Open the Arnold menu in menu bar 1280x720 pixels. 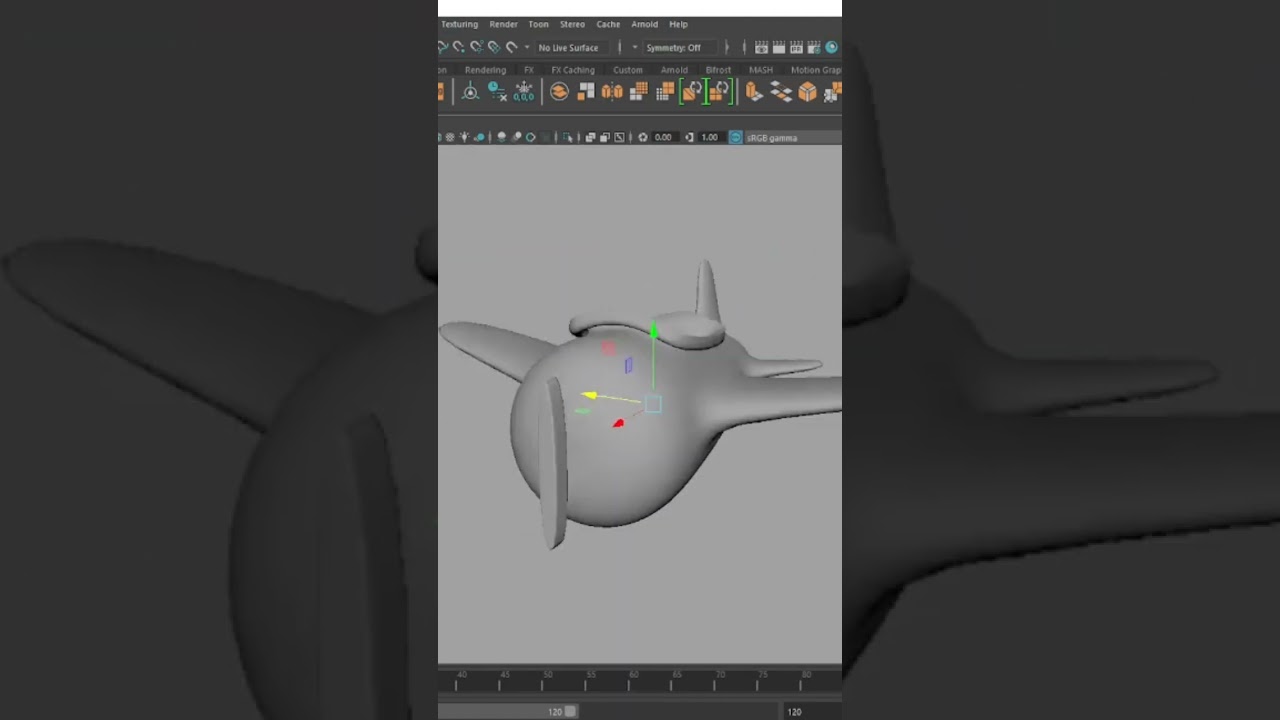coord(645,24)
